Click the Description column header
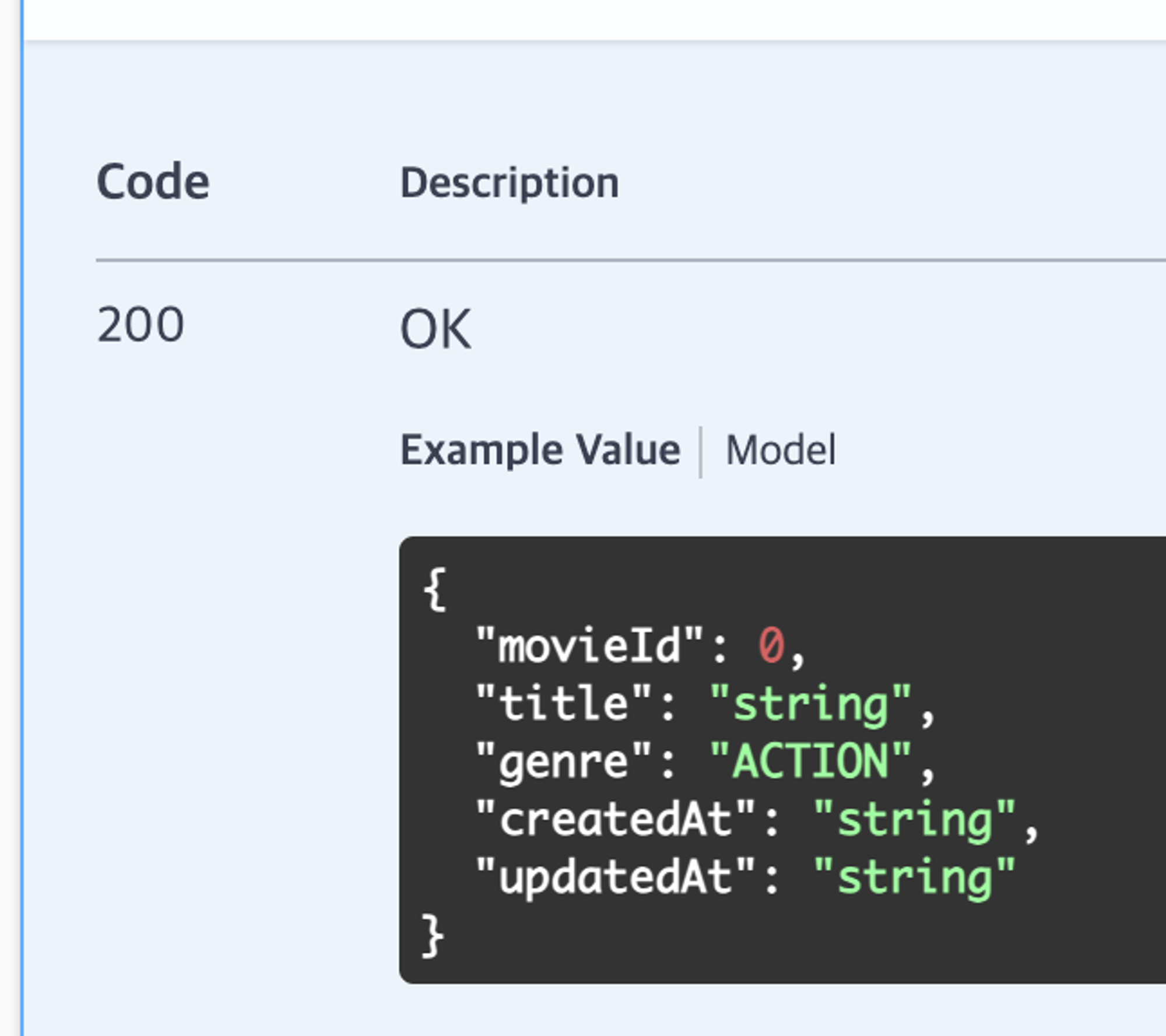1166x1036 pixels. pyautogui.click(x=509, y=183)
